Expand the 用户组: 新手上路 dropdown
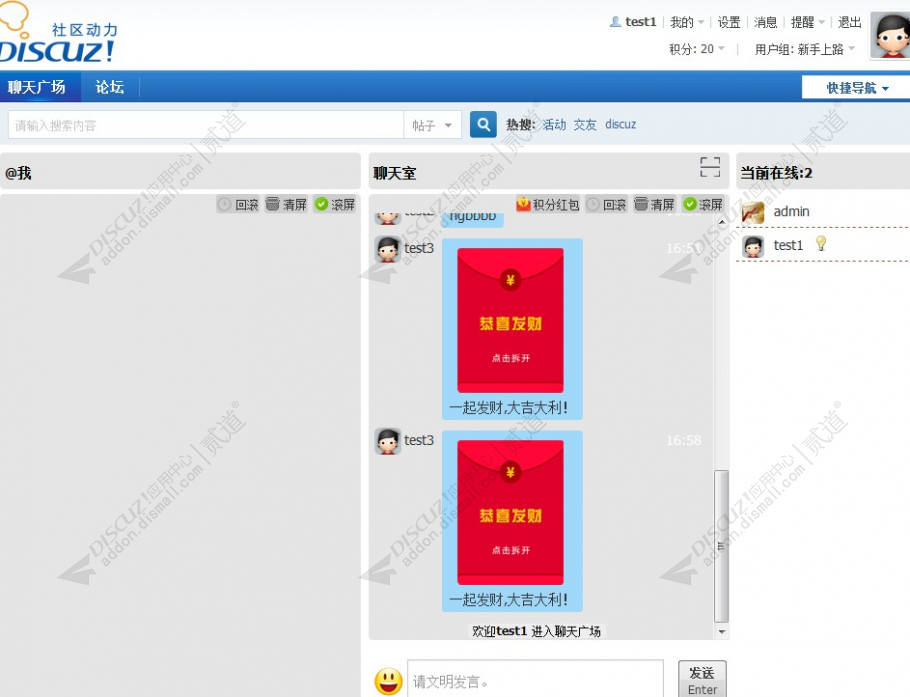 pyautogui.click(x=804, y=49)
